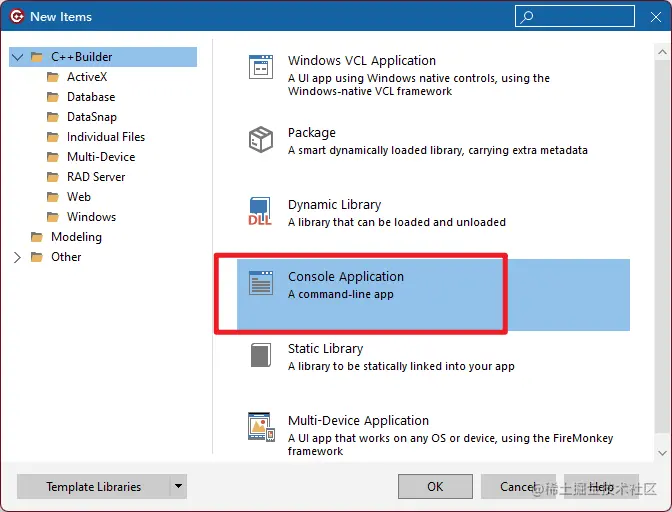Click the Template Libraries button
Screen dimensions: 672x512
click(x=94, y=486)
